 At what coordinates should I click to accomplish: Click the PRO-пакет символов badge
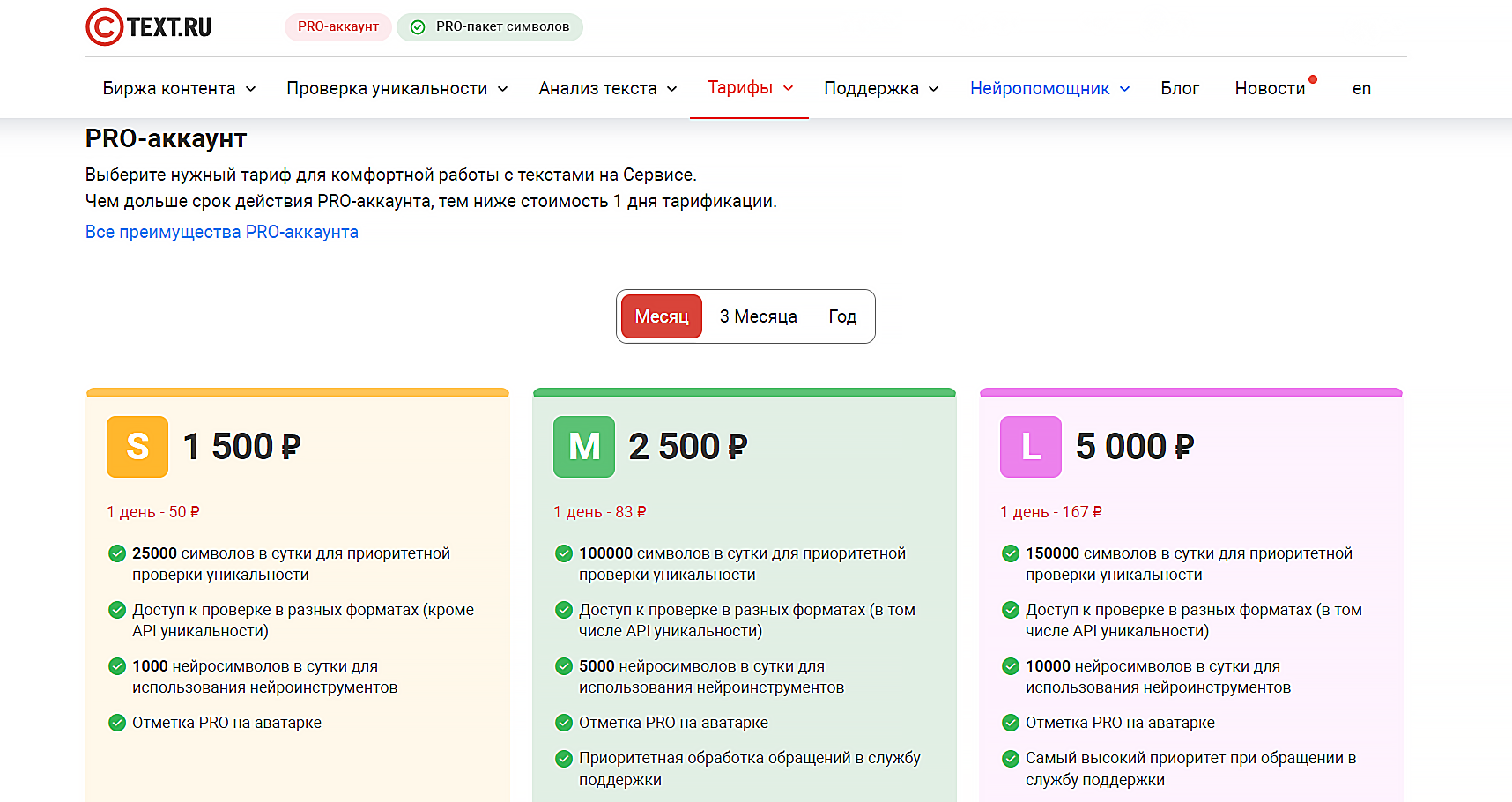click(x=490, y=26)
